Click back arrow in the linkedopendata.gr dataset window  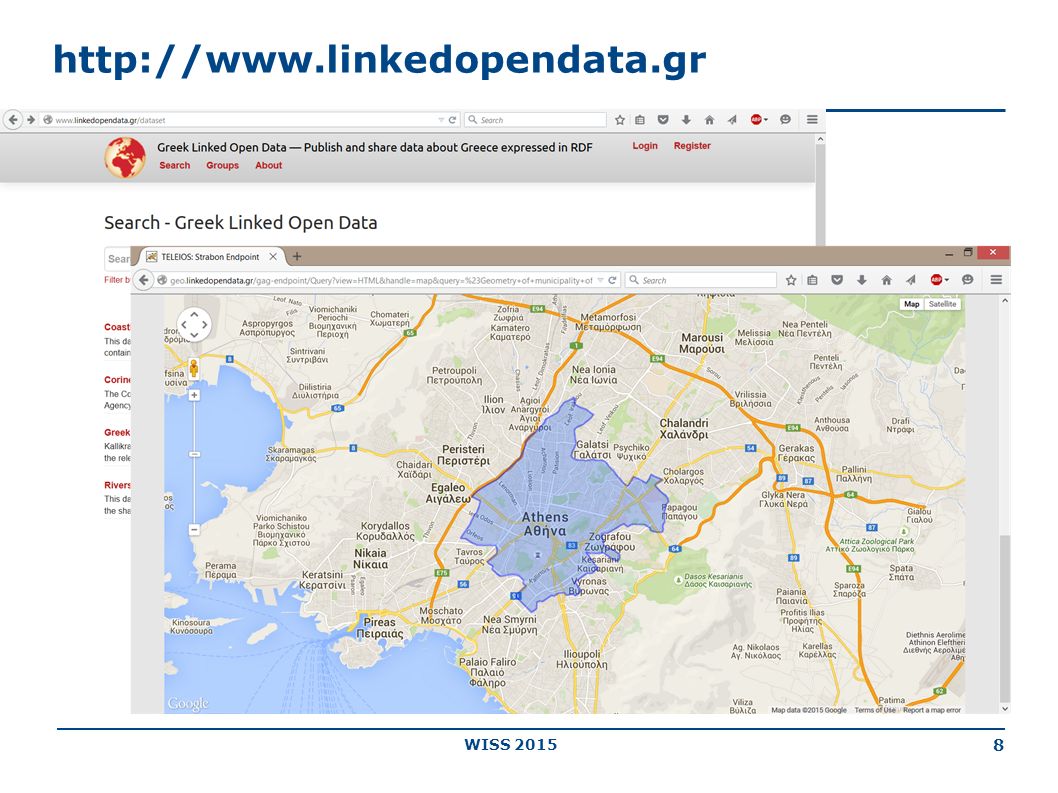coord(13,119)
